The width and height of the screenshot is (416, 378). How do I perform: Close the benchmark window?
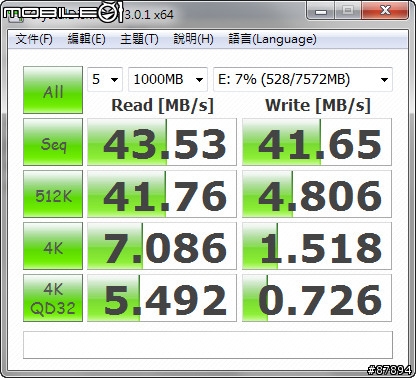385,11
